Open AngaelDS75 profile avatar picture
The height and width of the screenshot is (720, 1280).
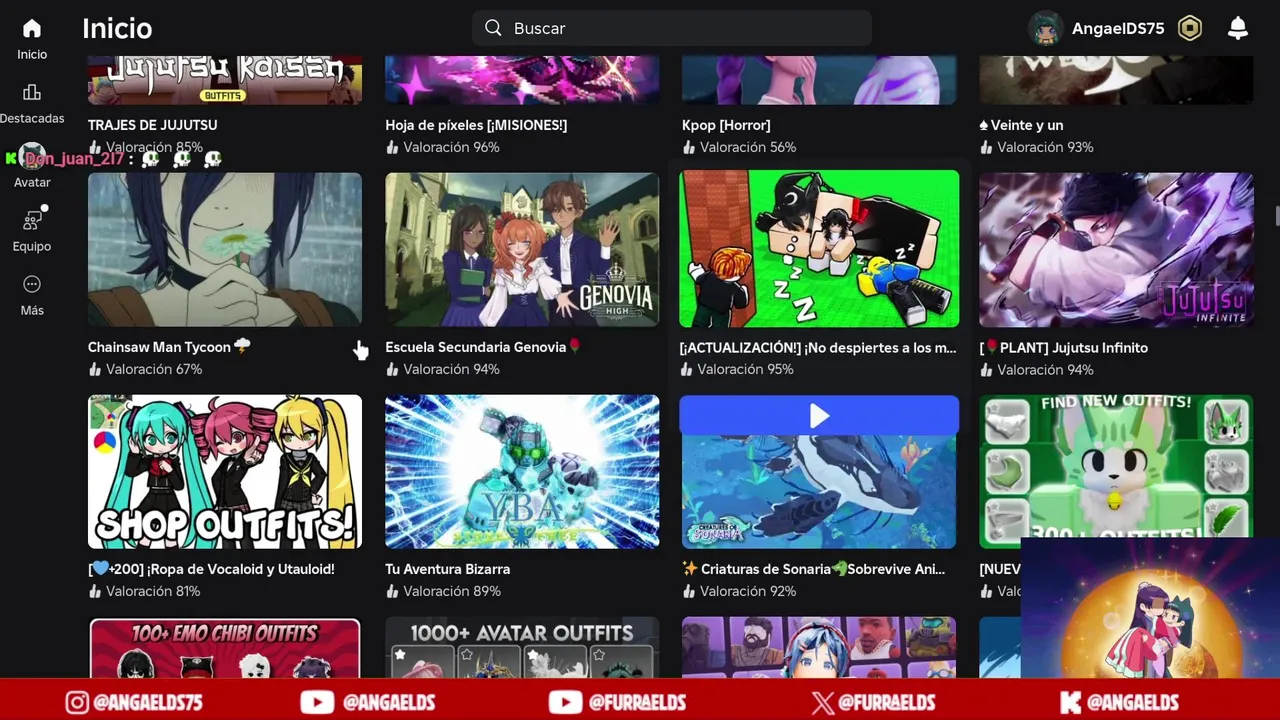(1046, 29)
